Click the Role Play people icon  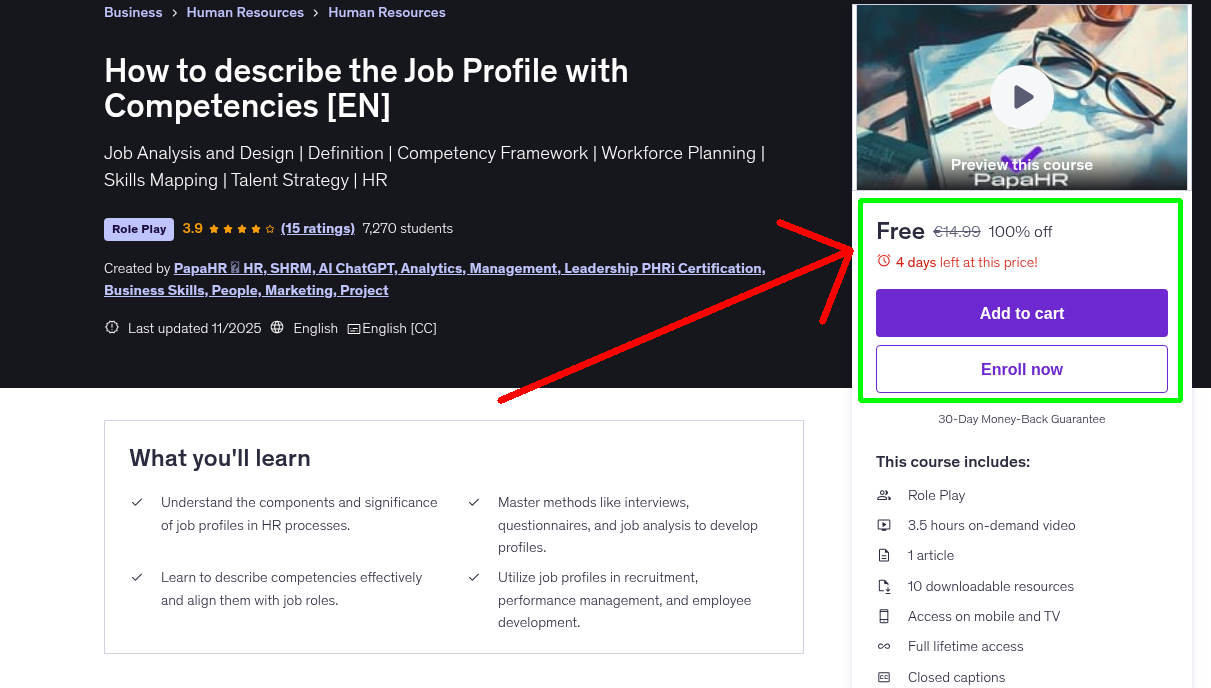coord(884,495)
